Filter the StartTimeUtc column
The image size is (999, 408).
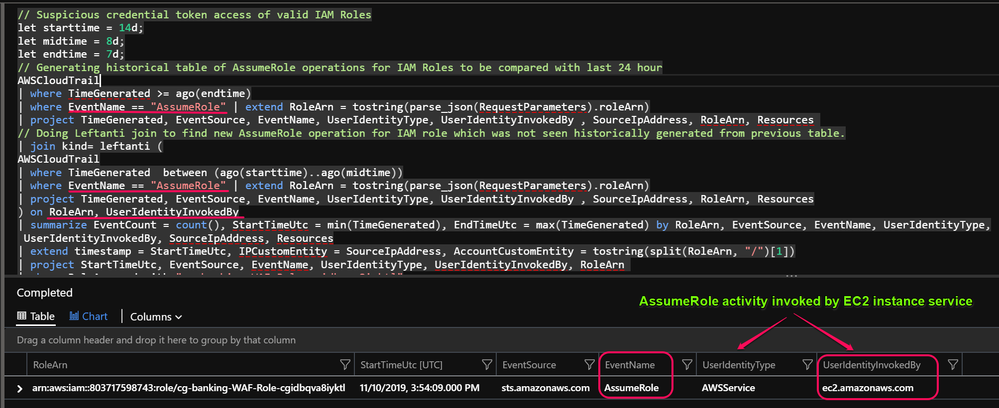(487, 365)
